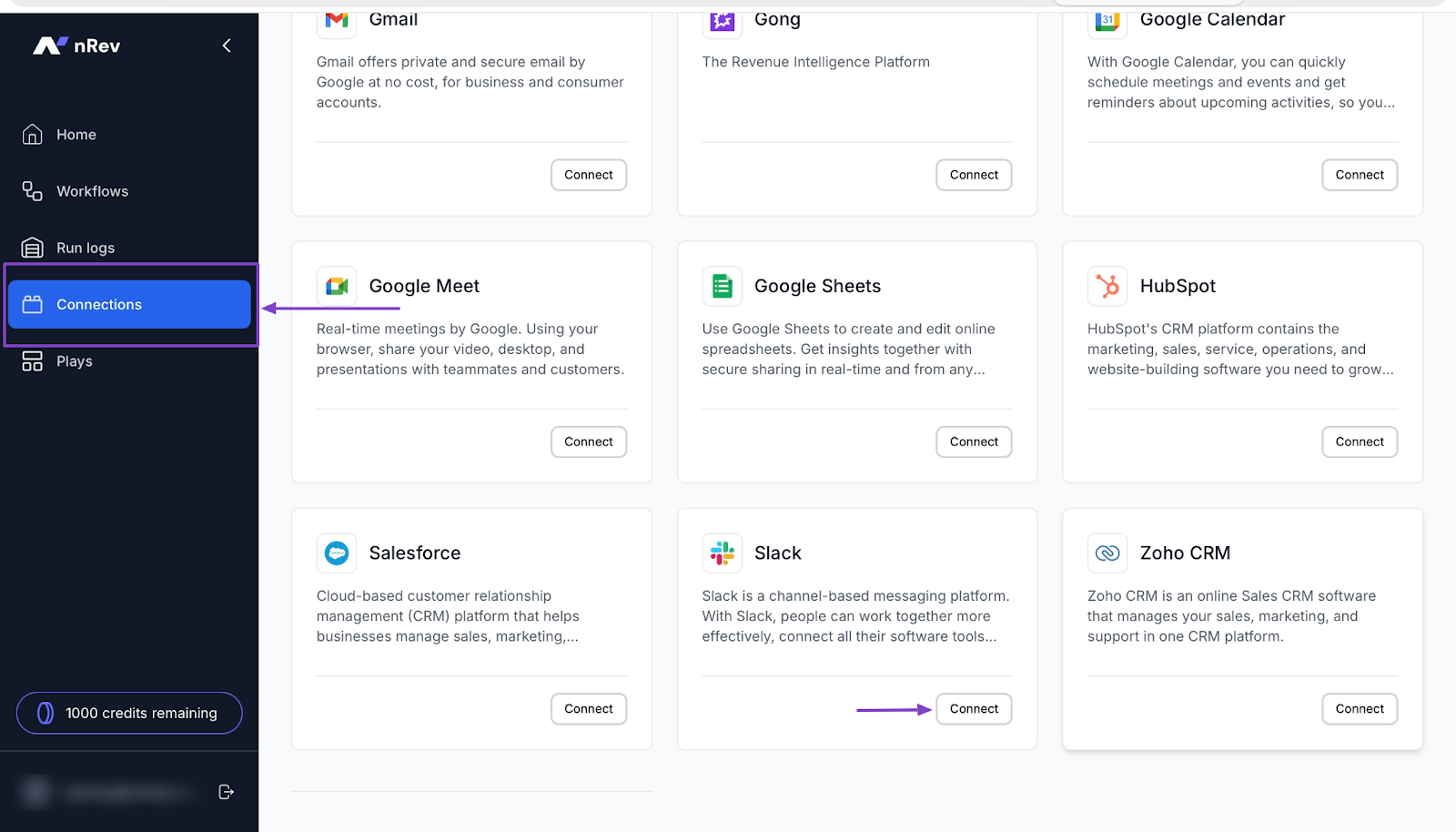The width and height of the screenshot is (1456, 832).
Task: Click the Zoho CRM icon
Action: click(x=1107, y=553)
